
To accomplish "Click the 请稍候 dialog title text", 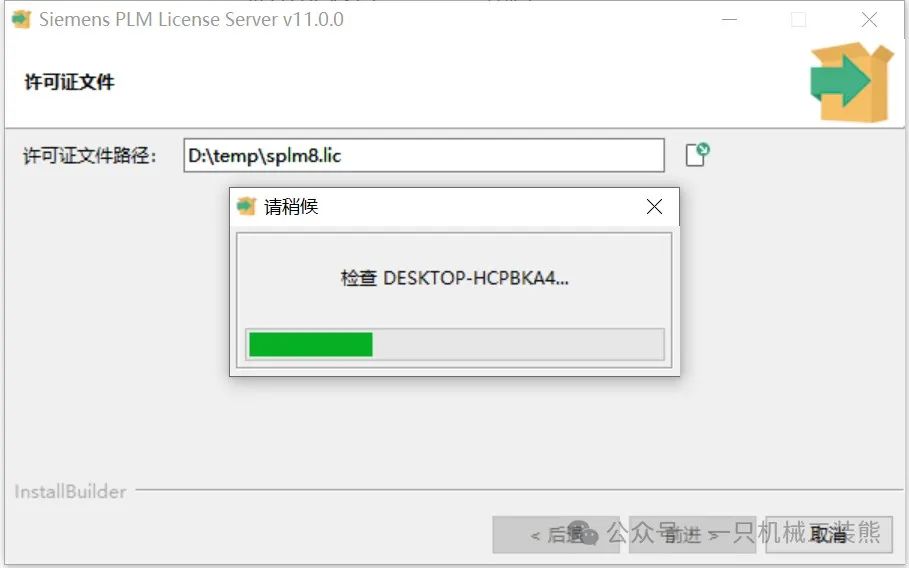I will click(x=291, y=207).
